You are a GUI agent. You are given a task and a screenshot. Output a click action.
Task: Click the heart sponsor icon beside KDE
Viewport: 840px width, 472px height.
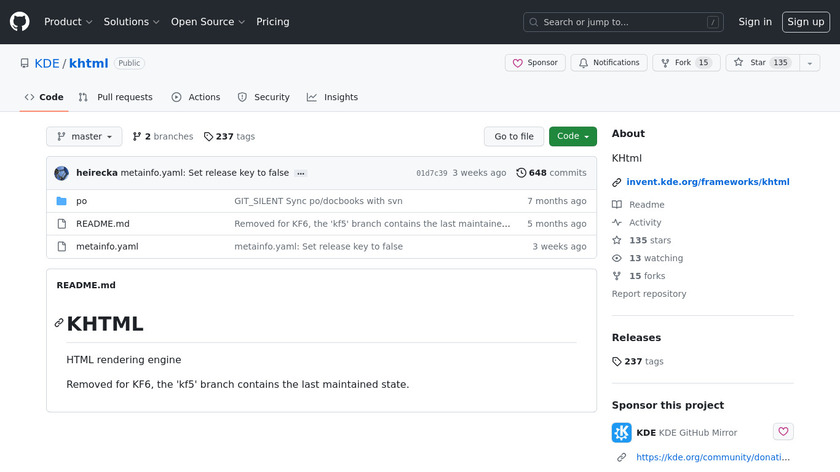coord(783,432)
